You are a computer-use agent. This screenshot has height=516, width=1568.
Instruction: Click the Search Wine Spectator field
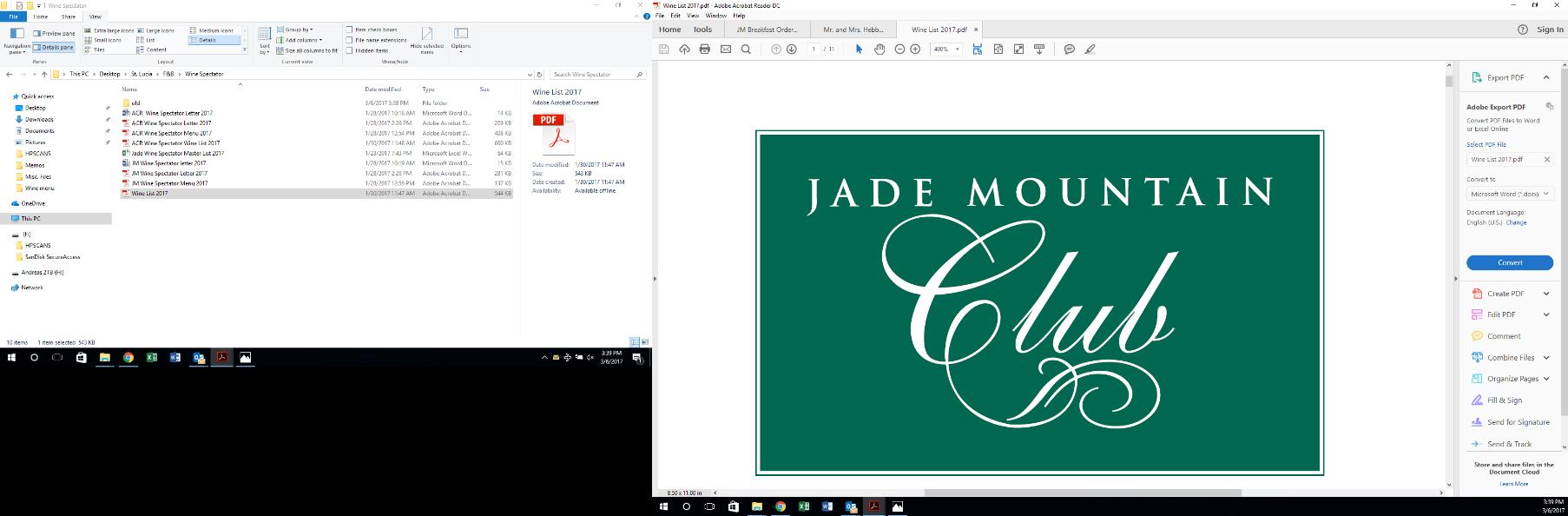click(x=598, y=75)
